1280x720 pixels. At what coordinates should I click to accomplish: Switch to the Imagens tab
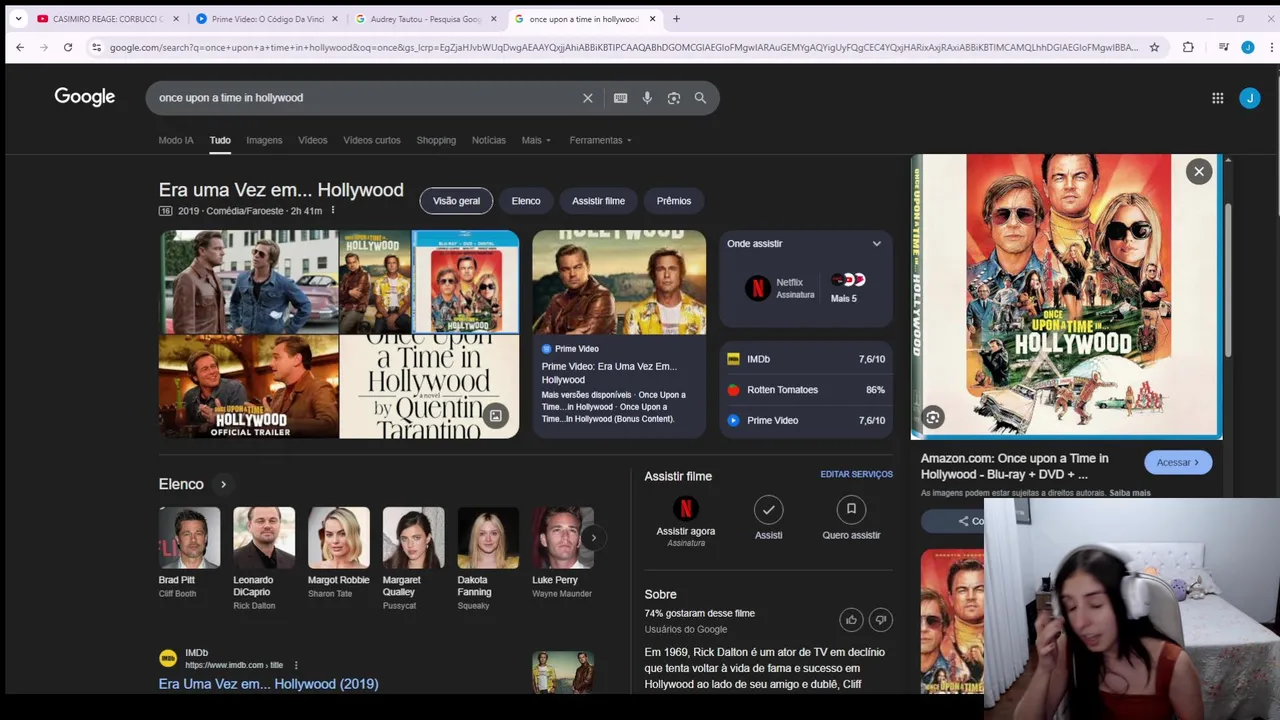click(264, 140)
